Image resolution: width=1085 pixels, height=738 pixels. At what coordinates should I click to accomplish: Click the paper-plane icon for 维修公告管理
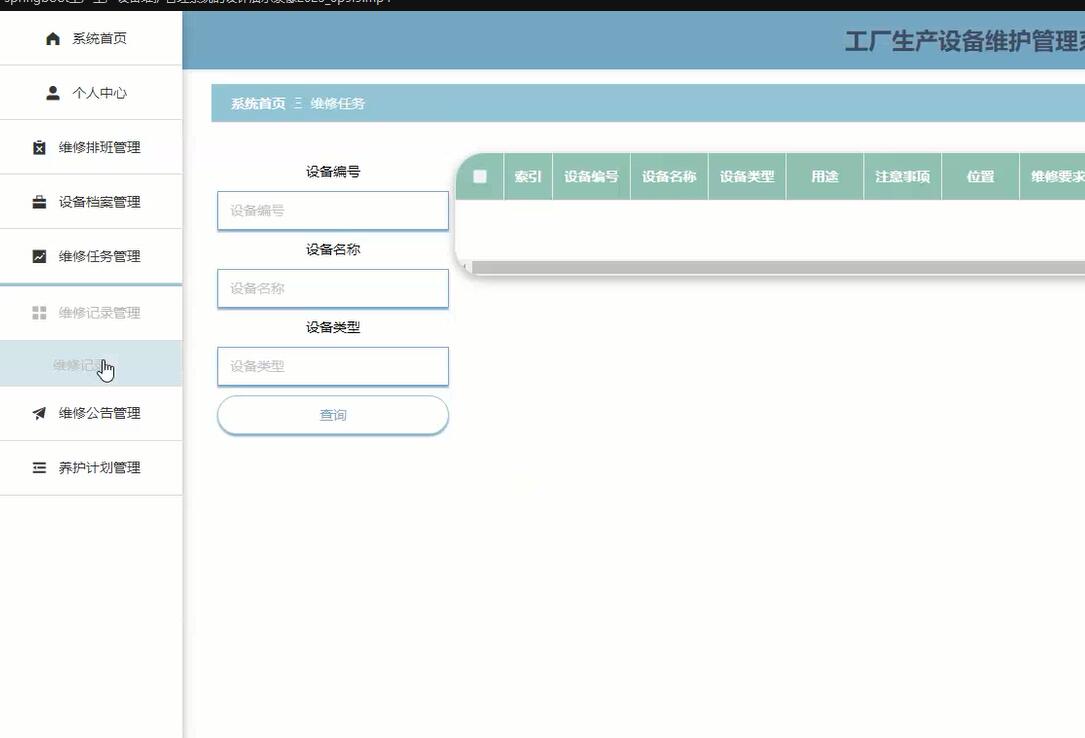pos(40,413)
